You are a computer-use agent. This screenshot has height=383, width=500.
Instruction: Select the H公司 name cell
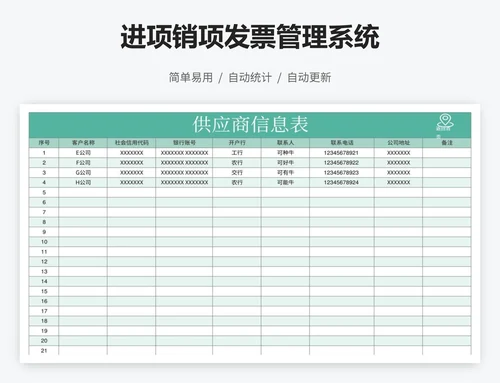83,183
